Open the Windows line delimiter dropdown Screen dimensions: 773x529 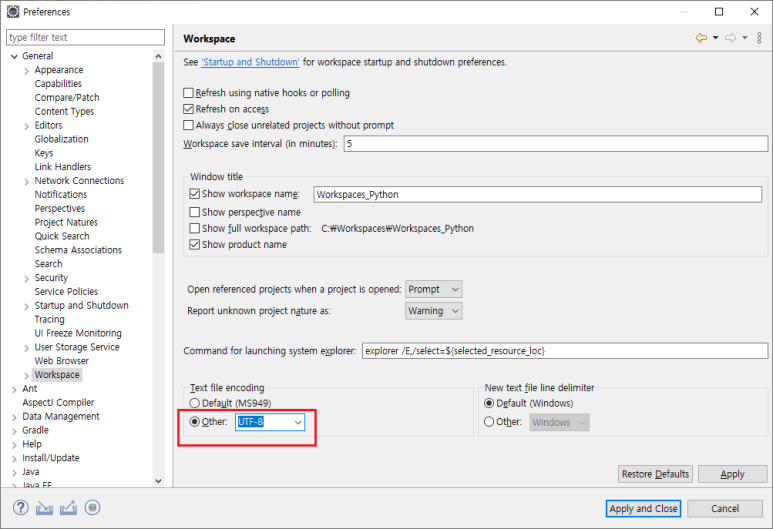click(x=559, y=423)
